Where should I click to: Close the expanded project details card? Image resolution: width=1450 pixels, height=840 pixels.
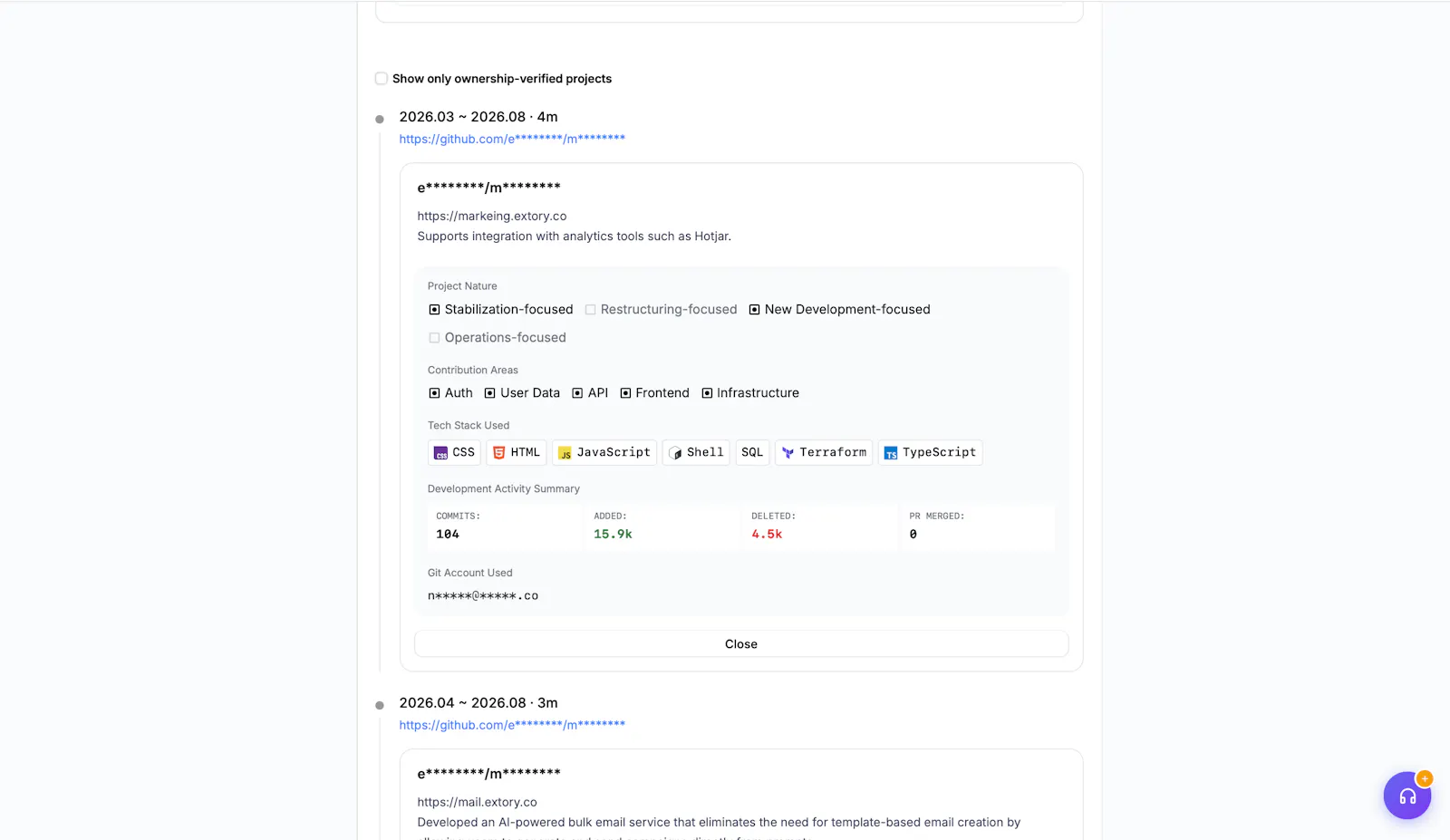pos(741,644)
